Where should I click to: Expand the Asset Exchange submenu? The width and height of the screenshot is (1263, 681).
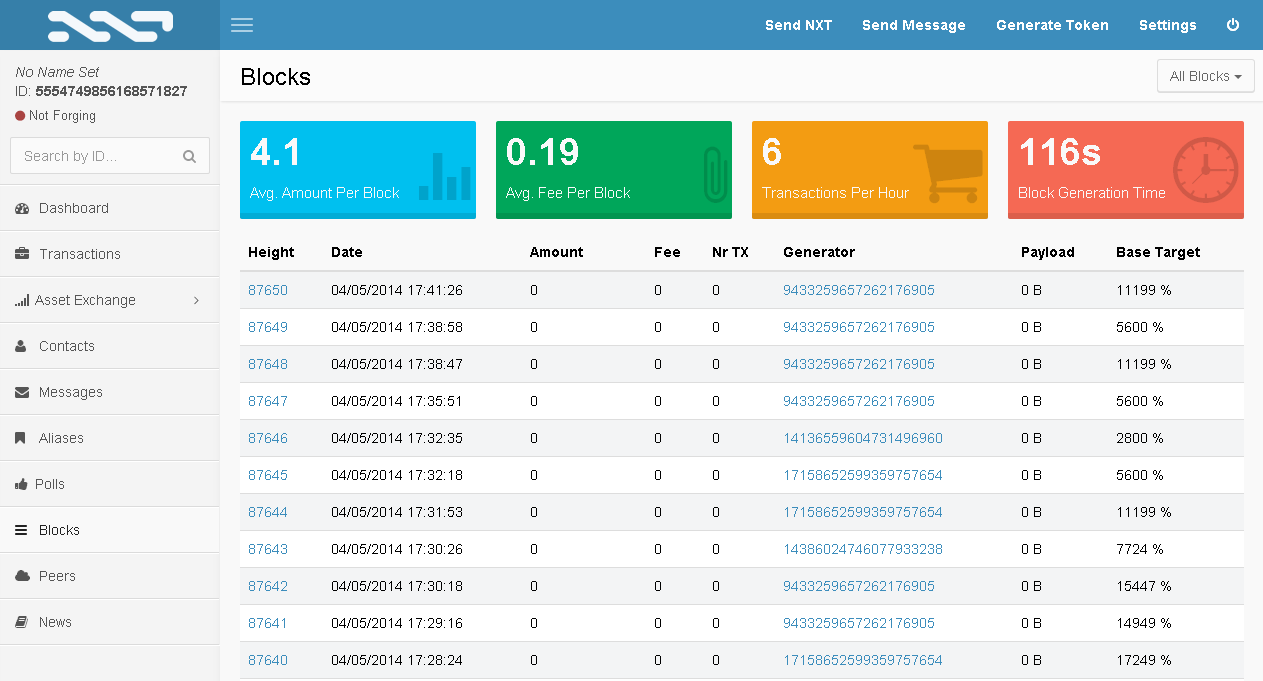(x=110, y=300)
